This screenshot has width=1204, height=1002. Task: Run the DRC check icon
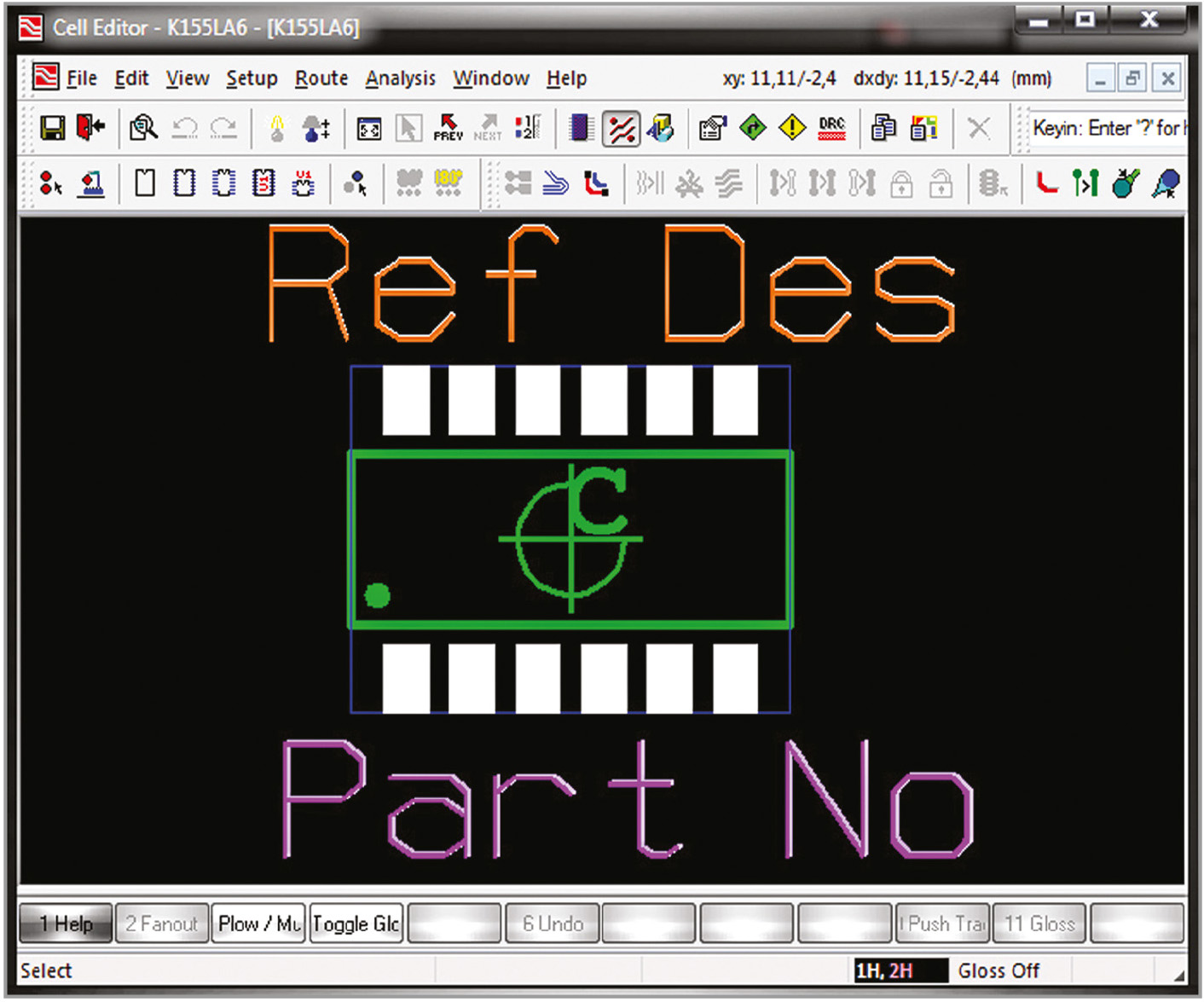click(831, 129)
